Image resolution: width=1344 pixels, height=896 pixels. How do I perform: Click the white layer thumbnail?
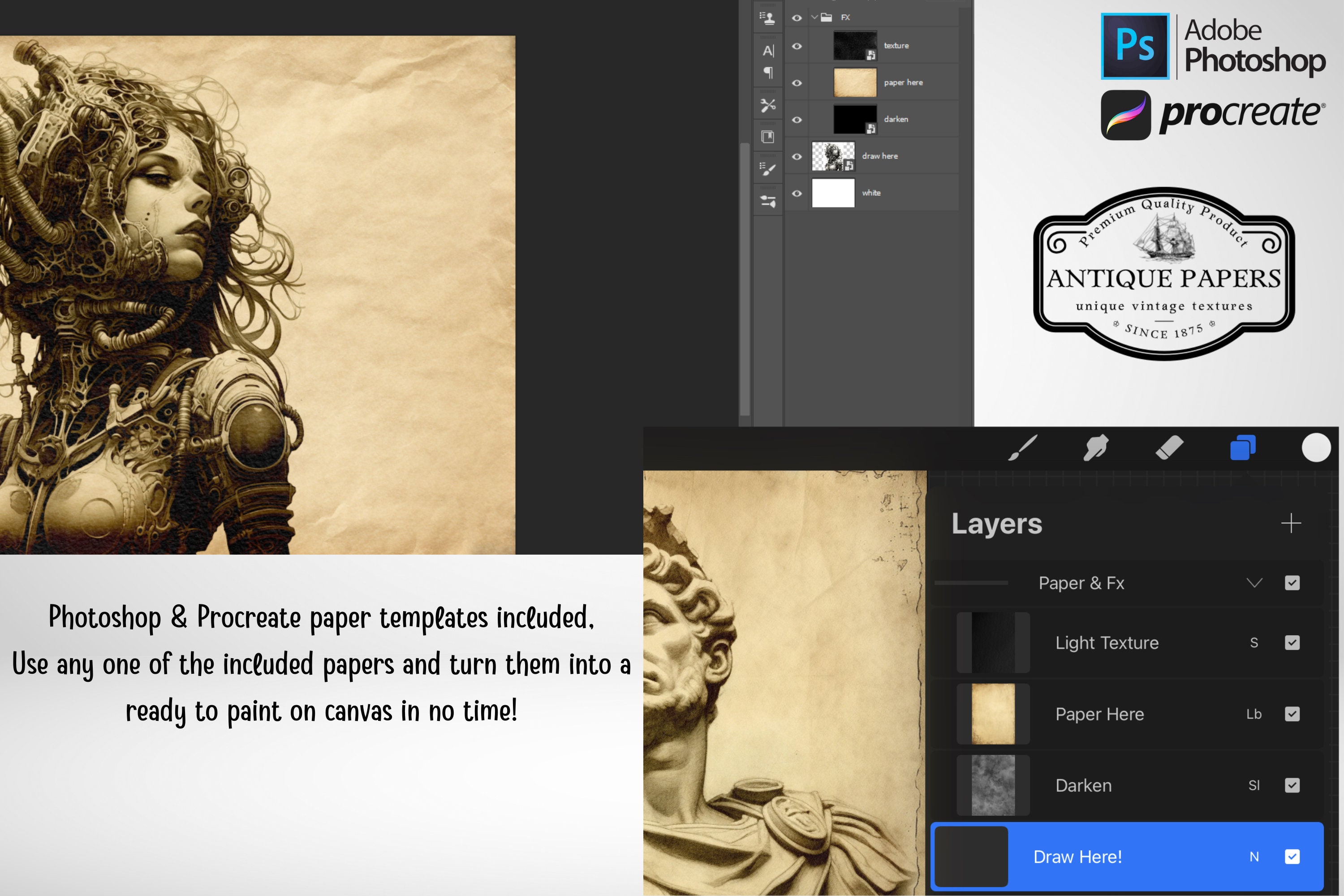833,193
